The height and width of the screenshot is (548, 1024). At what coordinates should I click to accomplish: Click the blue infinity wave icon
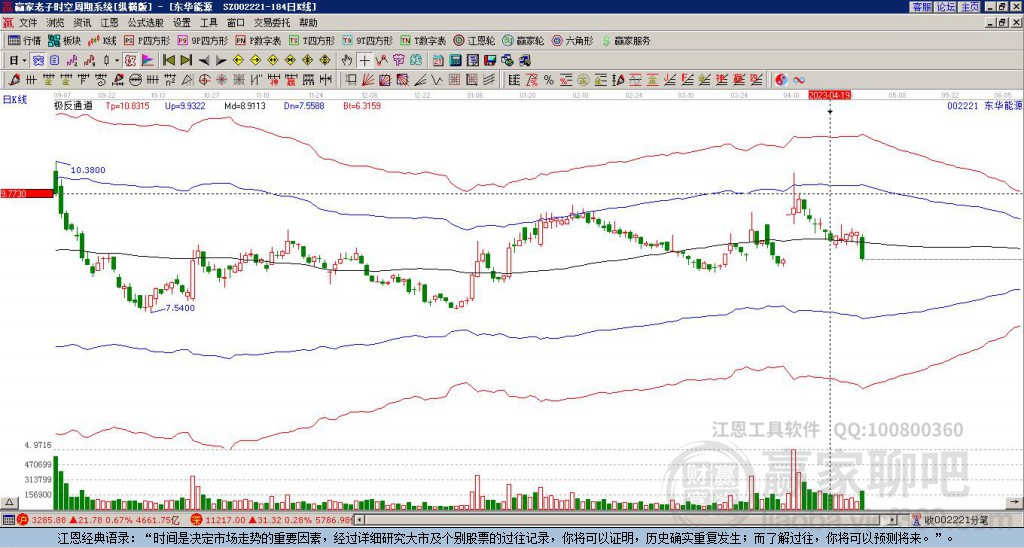click(799, 80)
